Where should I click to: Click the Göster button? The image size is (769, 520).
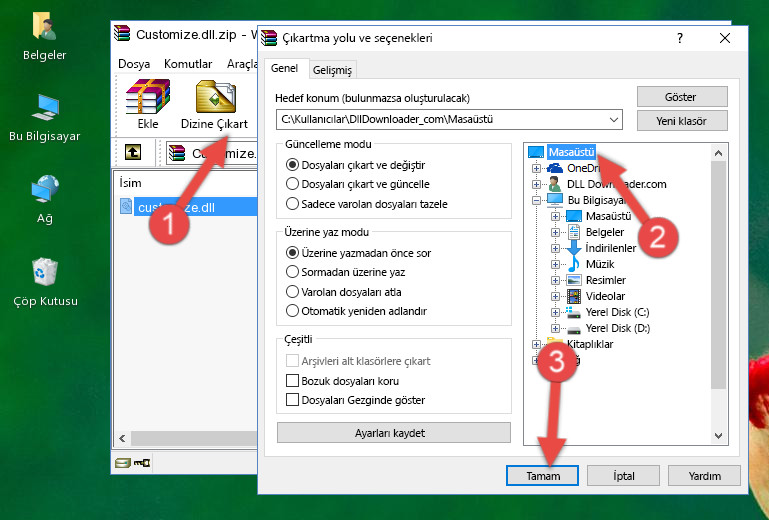682,97
